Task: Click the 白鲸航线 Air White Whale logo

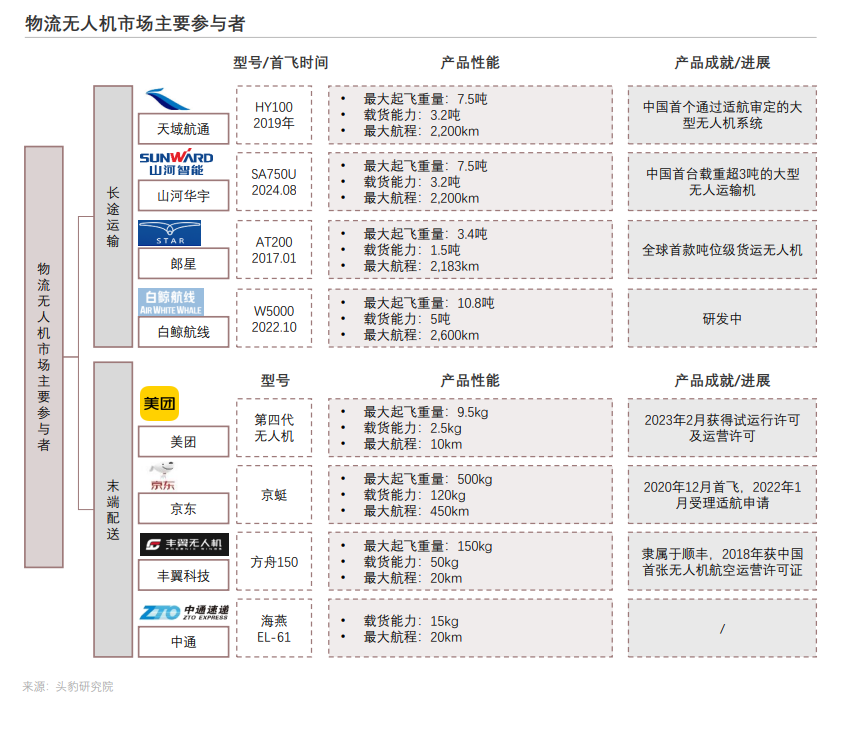Action: (x=171, y=302)
